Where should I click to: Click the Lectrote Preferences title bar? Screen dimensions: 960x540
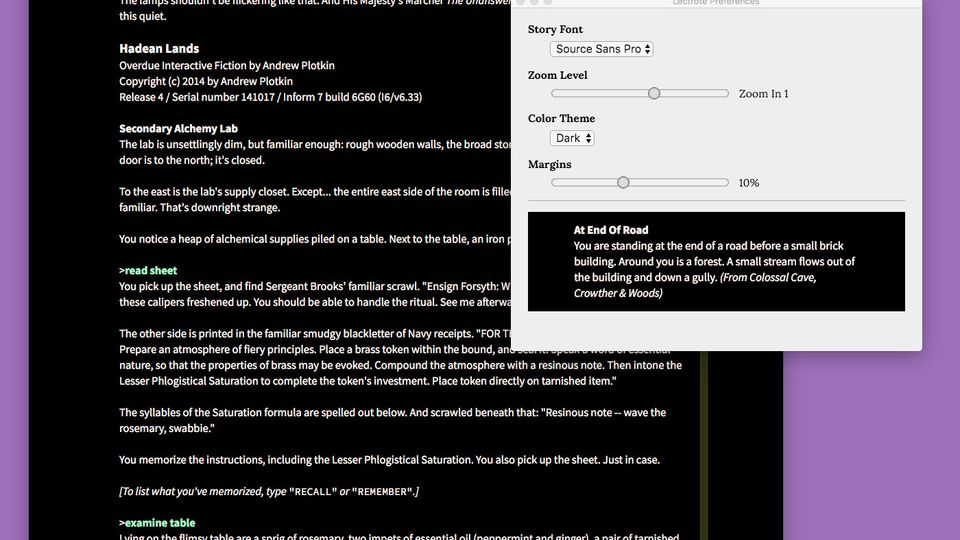(716, 3)
